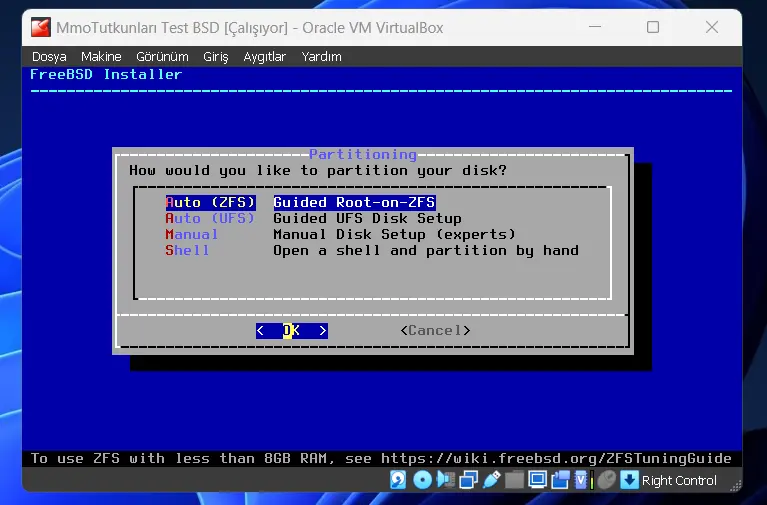Image resolution: width=767 pixels, height=505 pixels.
Task: Click 'How would you like to partition' prompt
Action: click(318, 170)
